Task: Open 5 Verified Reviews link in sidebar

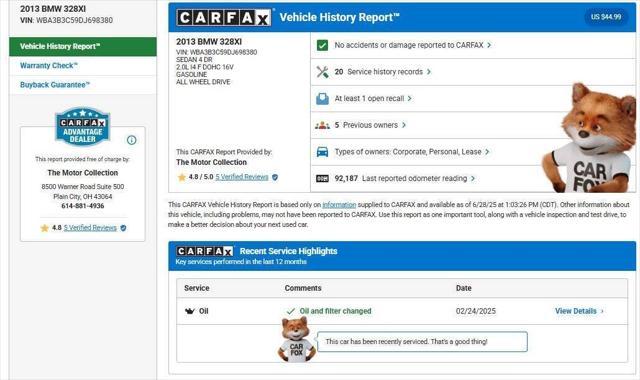Action: 90,228
